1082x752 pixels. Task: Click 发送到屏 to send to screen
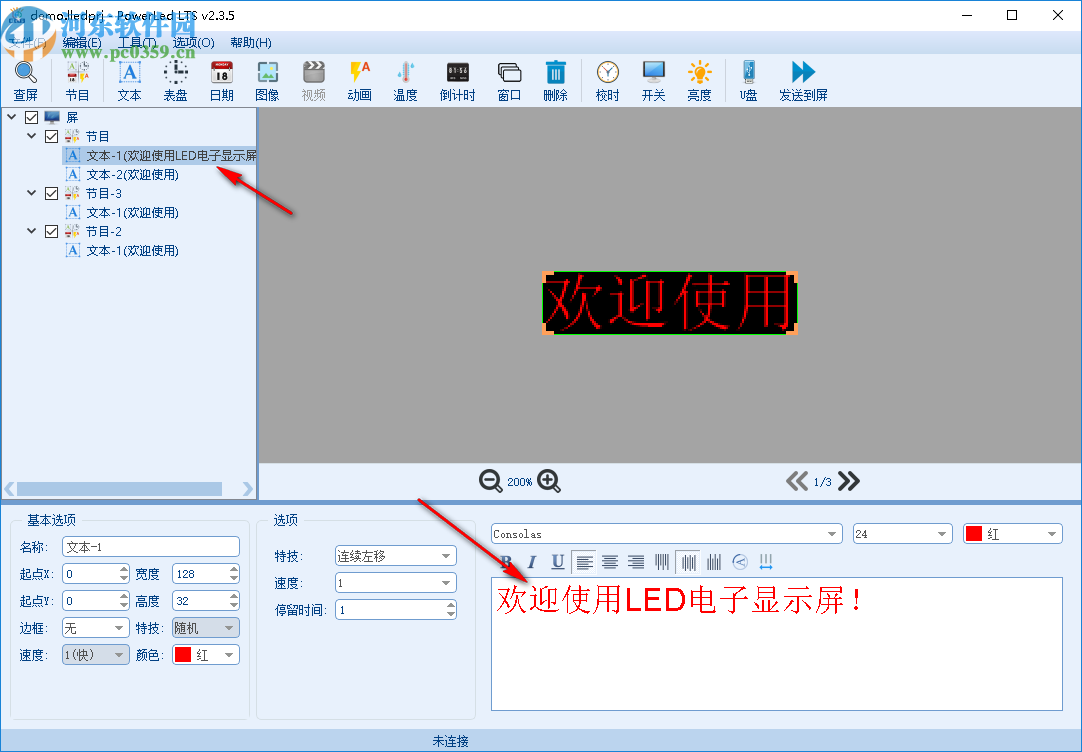(x=801, y=79)
